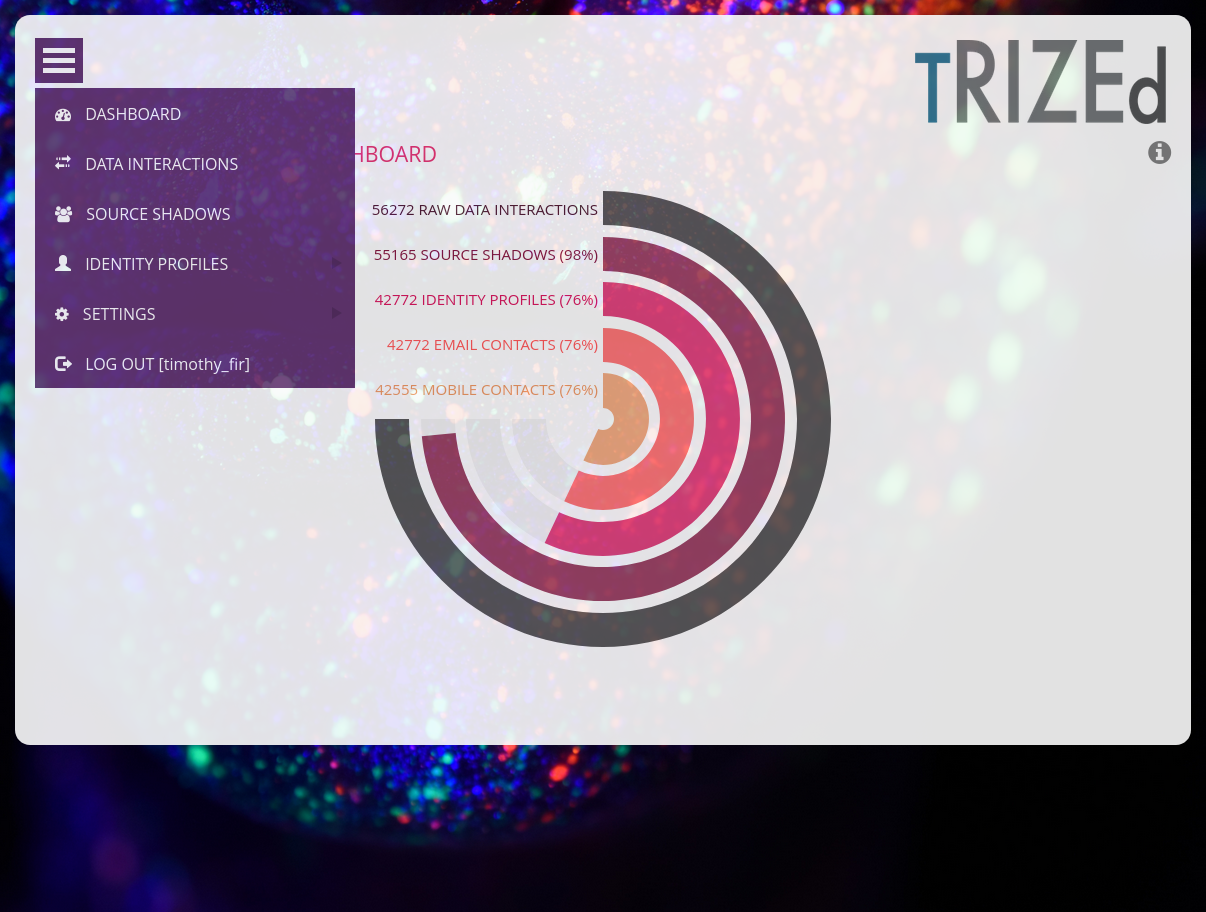Click the Source Shadows group icon
The height and width of the screenshot is (912, 1206).
click(63, 214)
